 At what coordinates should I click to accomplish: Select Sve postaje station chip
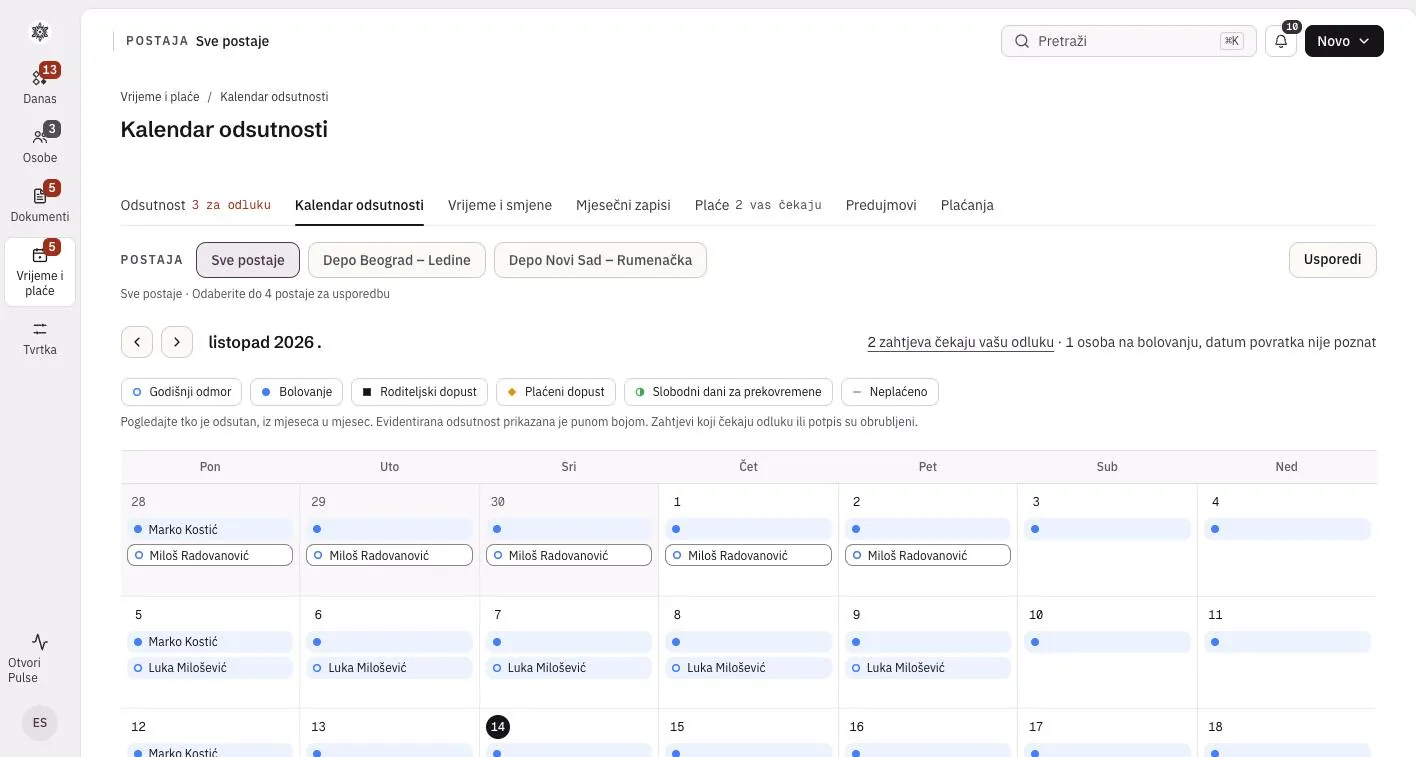coord(248,260)
